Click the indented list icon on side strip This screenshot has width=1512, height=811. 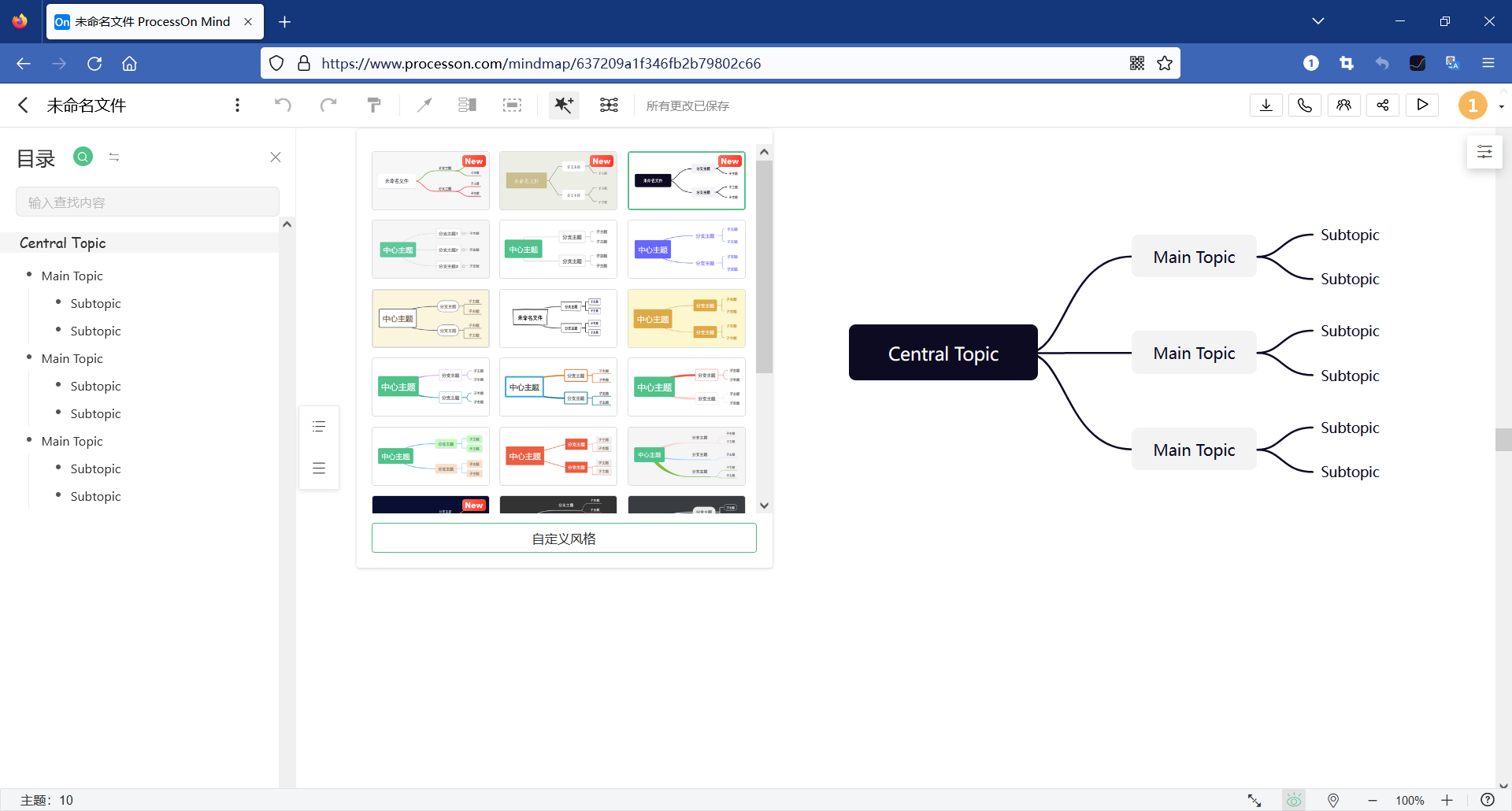[x=319, y=427]
